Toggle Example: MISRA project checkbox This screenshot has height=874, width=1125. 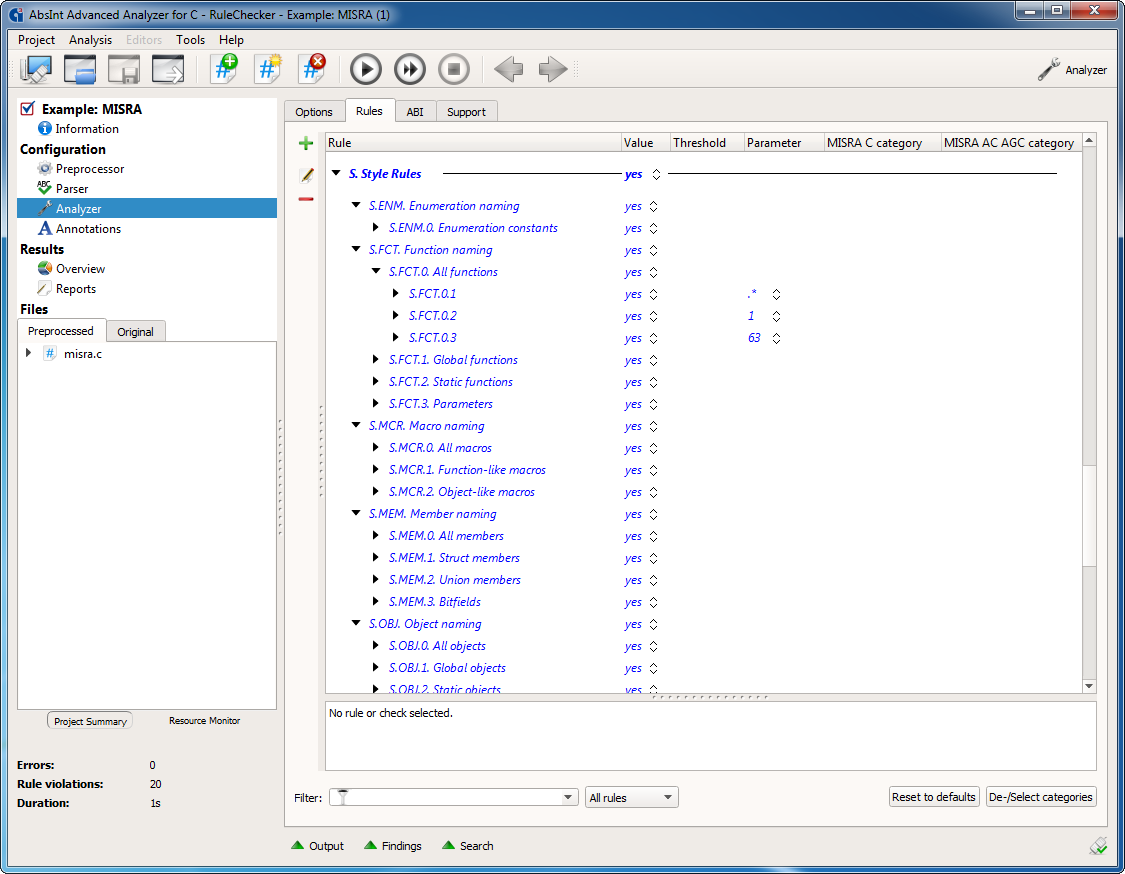point(27,109)
